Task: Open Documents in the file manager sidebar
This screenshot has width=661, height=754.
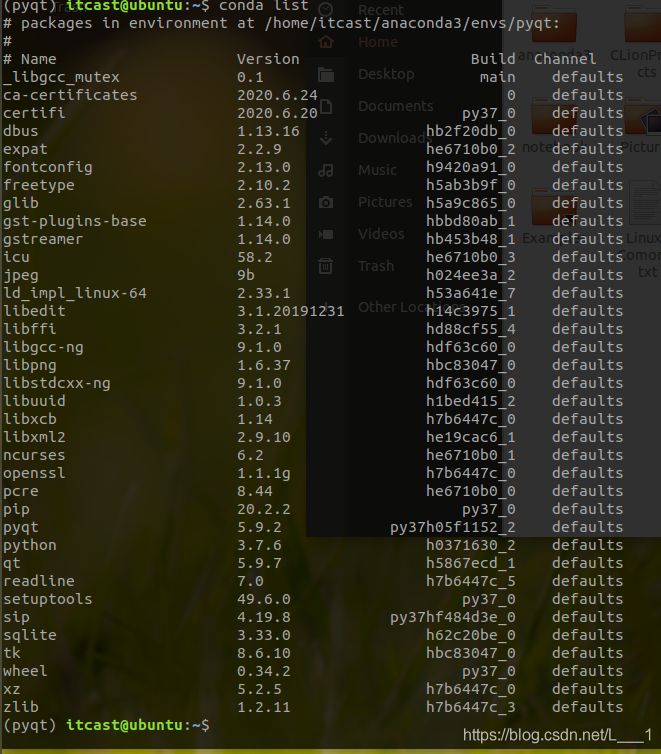Action: click(396, 106)
